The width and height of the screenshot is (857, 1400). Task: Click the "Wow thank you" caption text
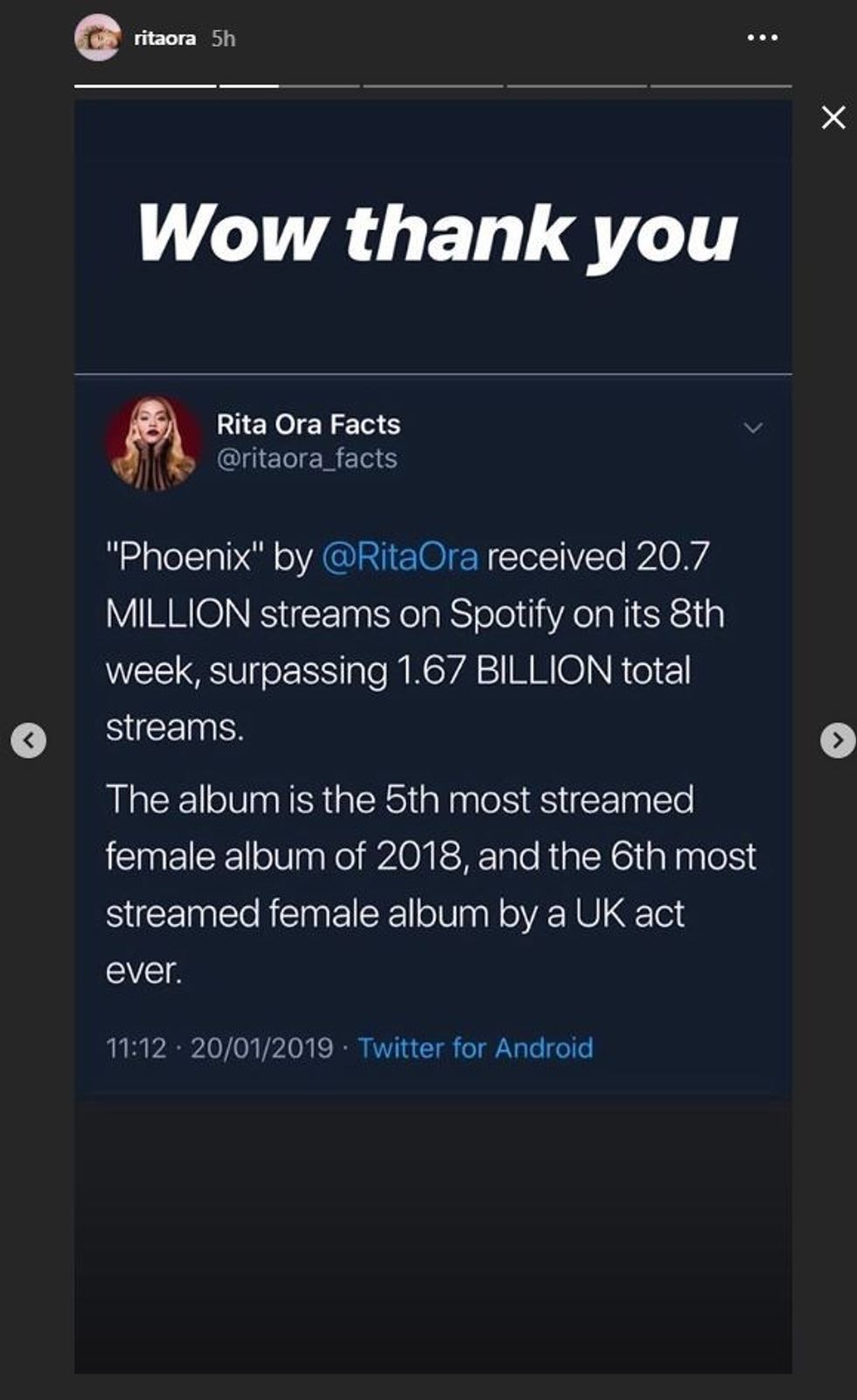(x=436, y=233)
